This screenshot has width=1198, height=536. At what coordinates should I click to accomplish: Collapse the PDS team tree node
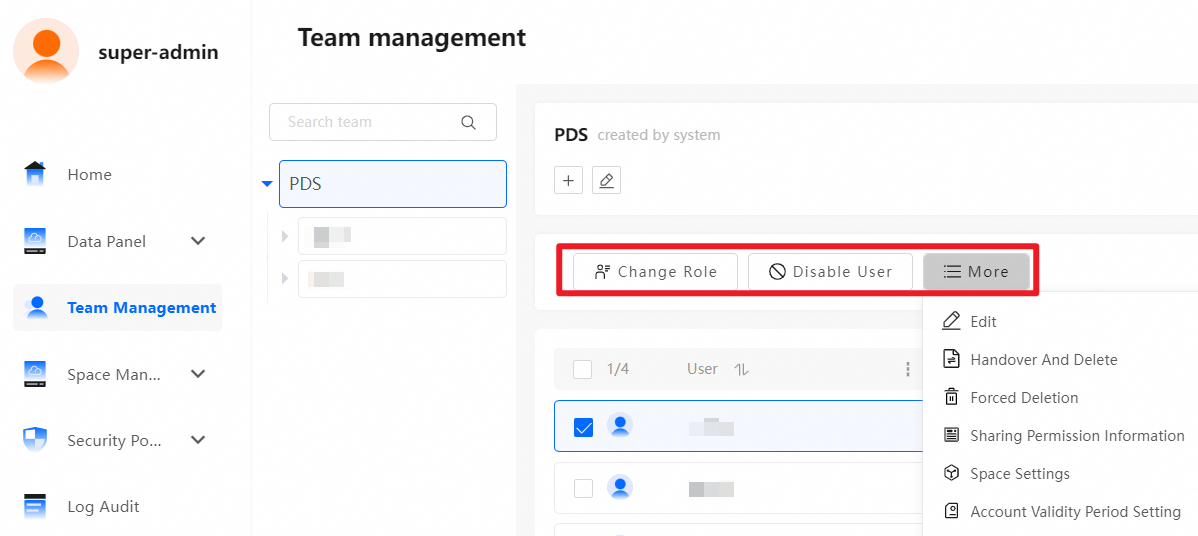[266, 184]
